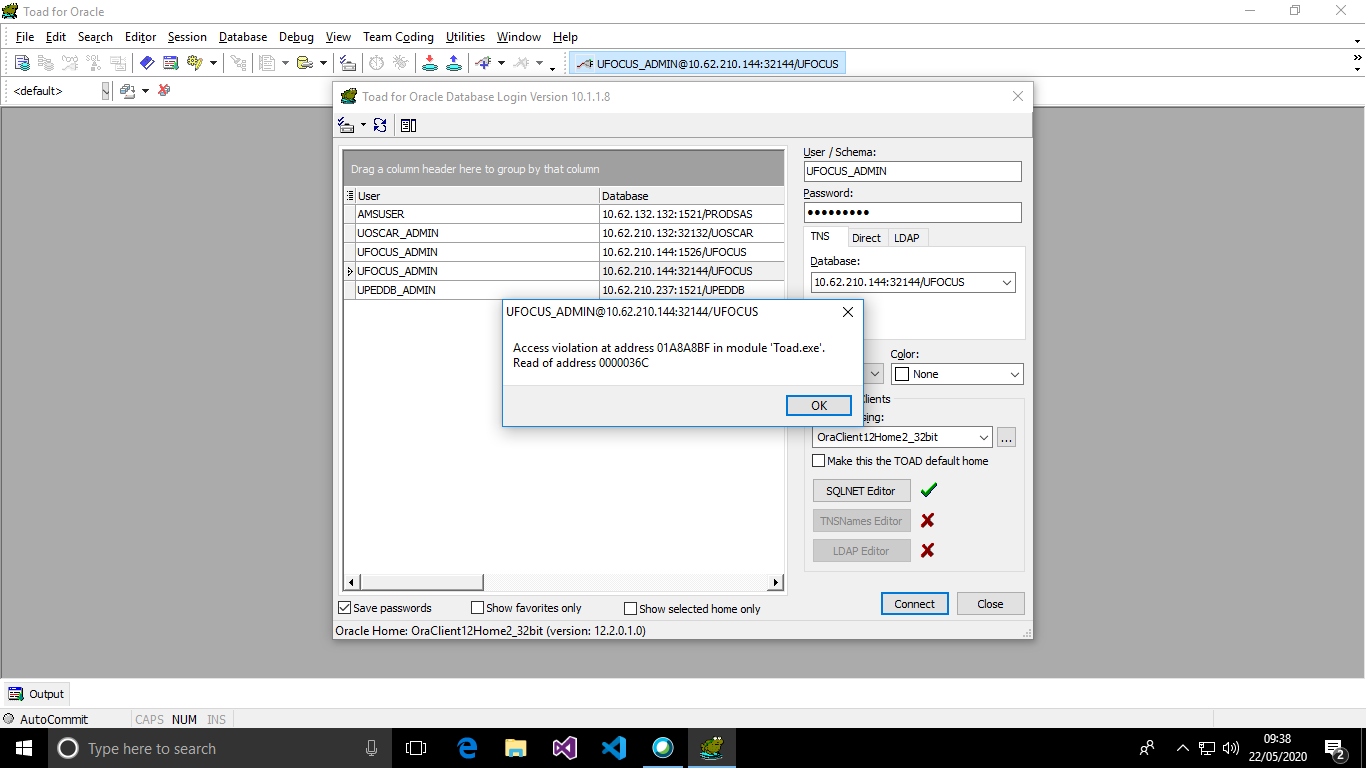This screenshot has width=1366, height=768.
Task: Open the Schema Browser blue book icon
Action: [x=147, y=63]
